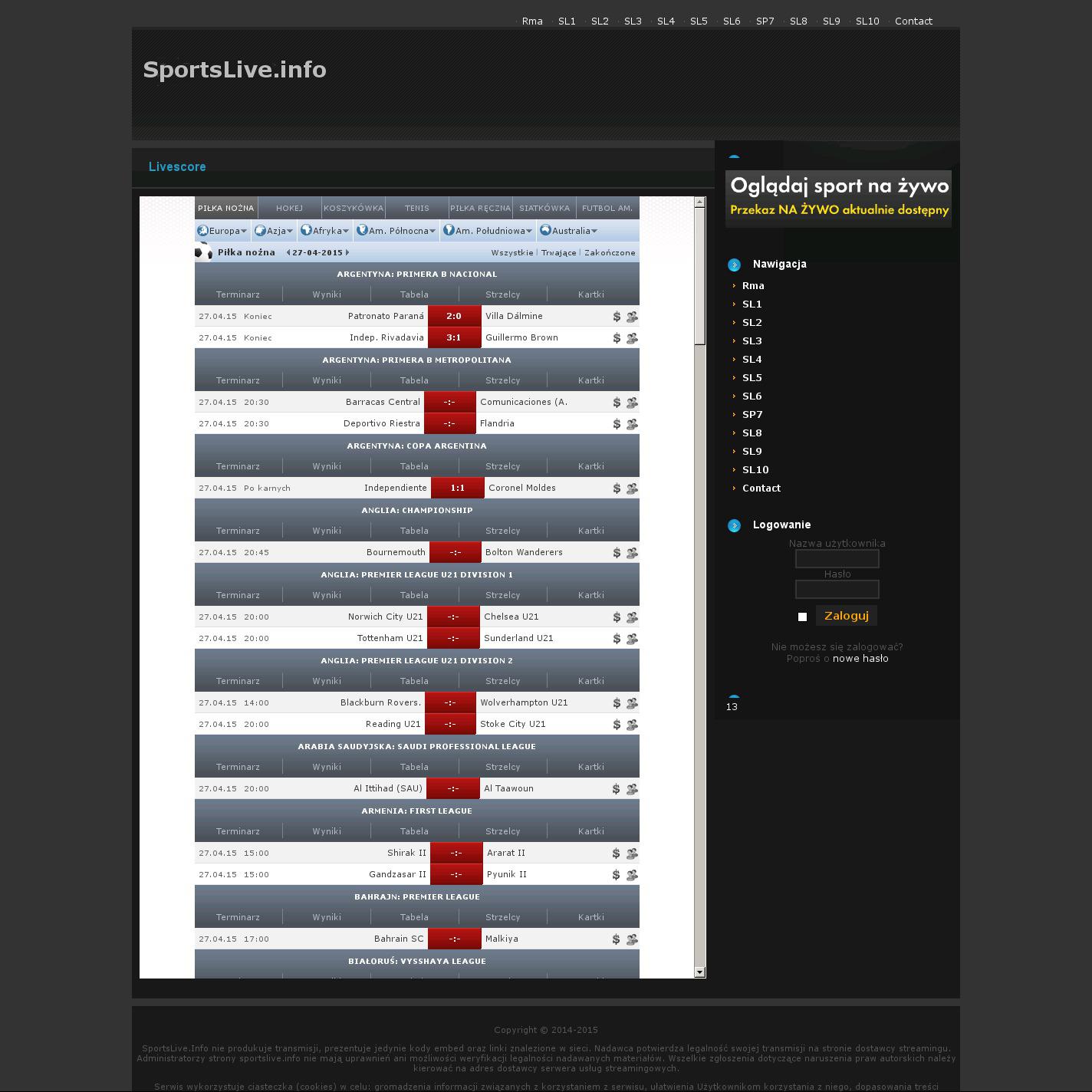
Task: Click the dollar icon for Bournemouth vs Bolton
Action: coord(617,553)
